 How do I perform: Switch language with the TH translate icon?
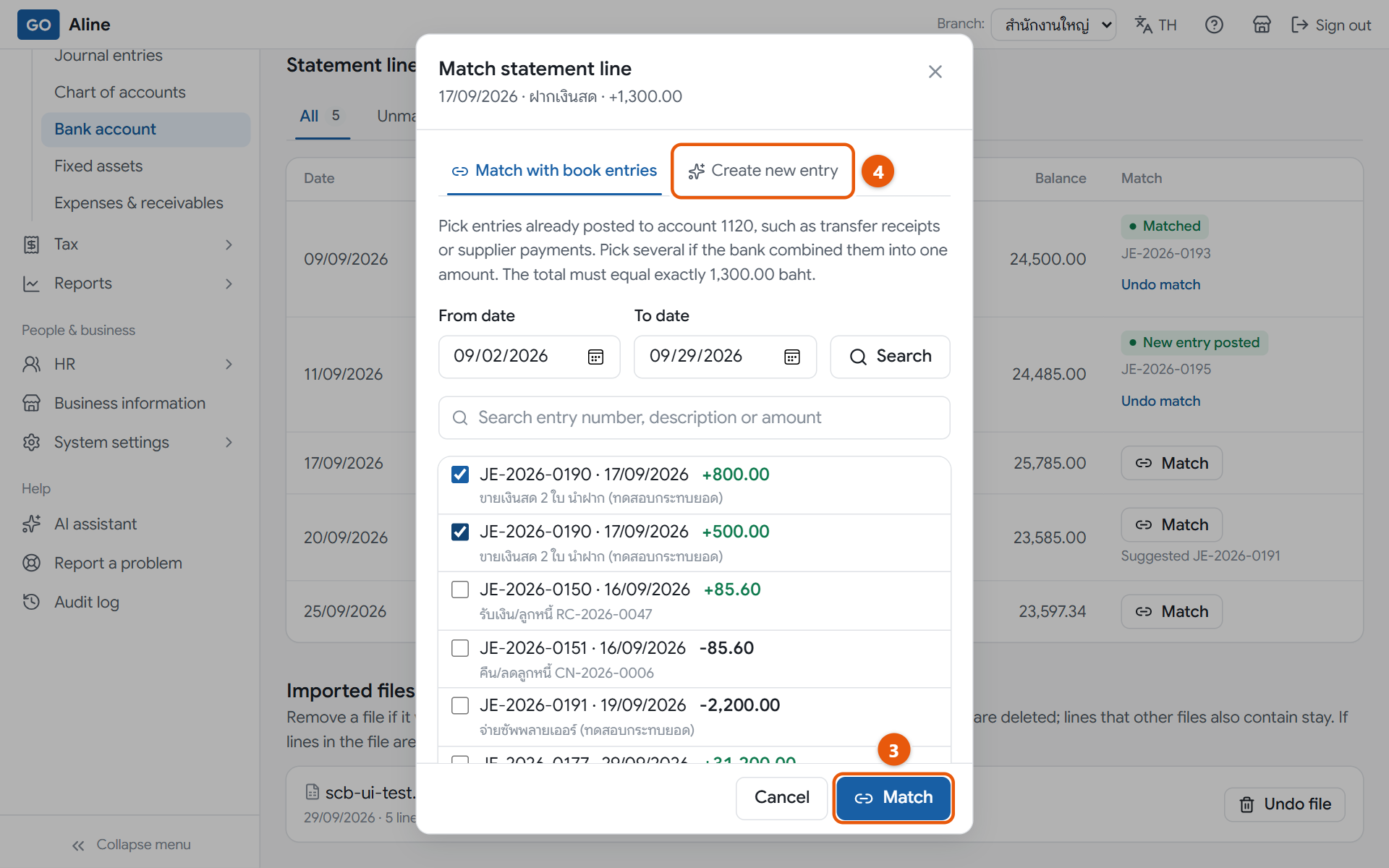(1155, 25)
